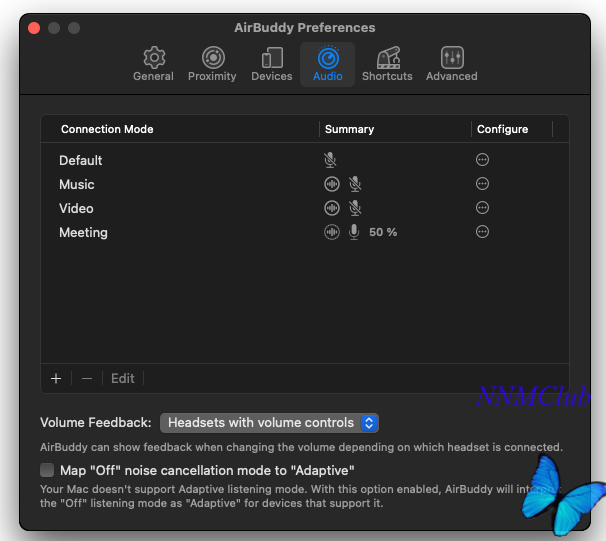Image resolution: width=606 pixels, height=541 pixels.
Task: Click the muted microphone icon in Music row
Action: (355, 184)
